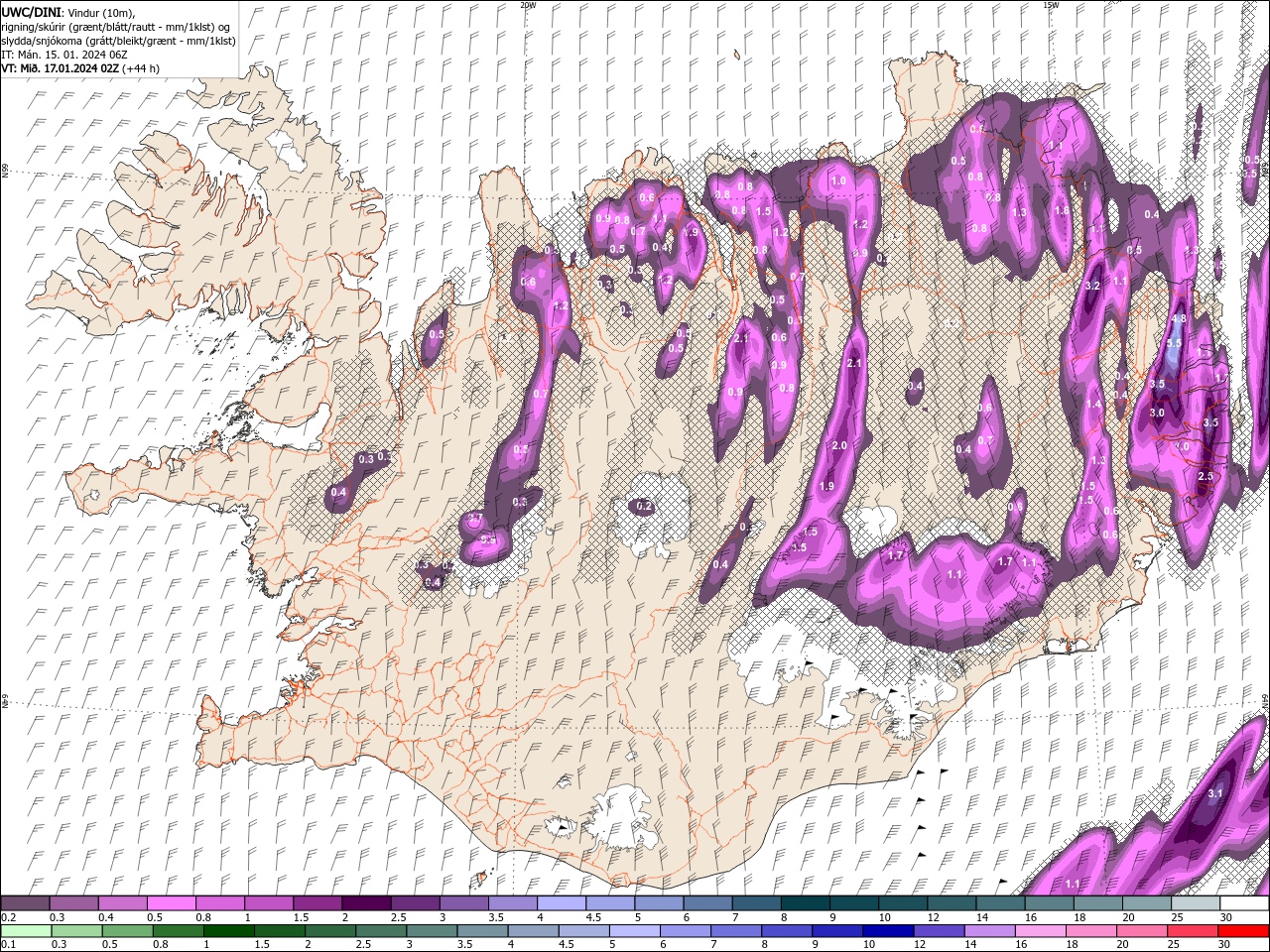Click the '20W' longitude label
The width and height of the screenshot is (1270, 952).
point(528,5)
